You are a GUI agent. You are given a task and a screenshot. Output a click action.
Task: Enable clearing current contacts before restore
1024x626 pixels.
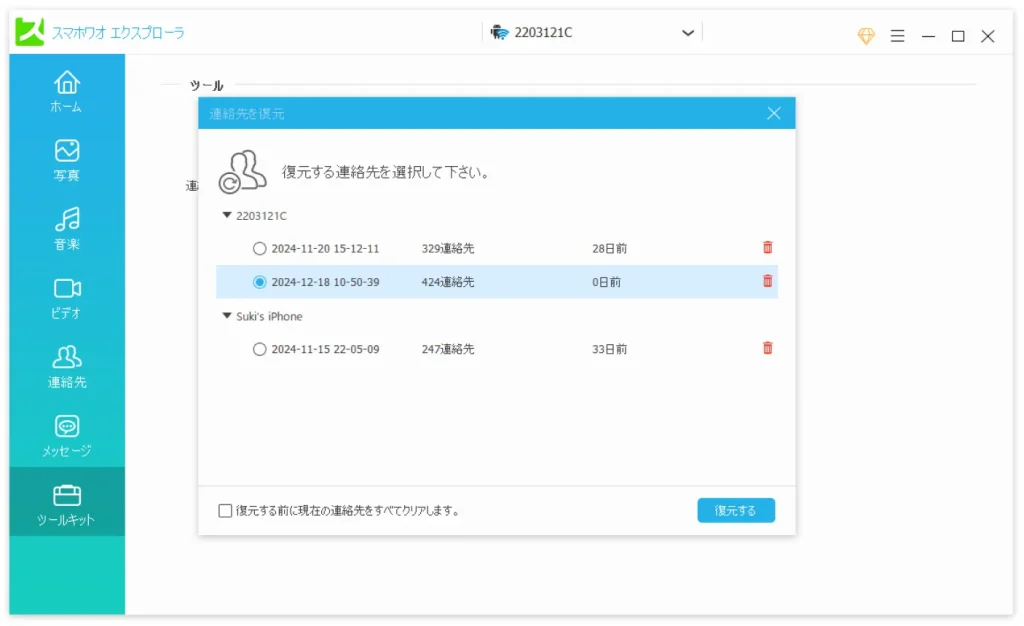pyautogui.click(x=225, y=511)
